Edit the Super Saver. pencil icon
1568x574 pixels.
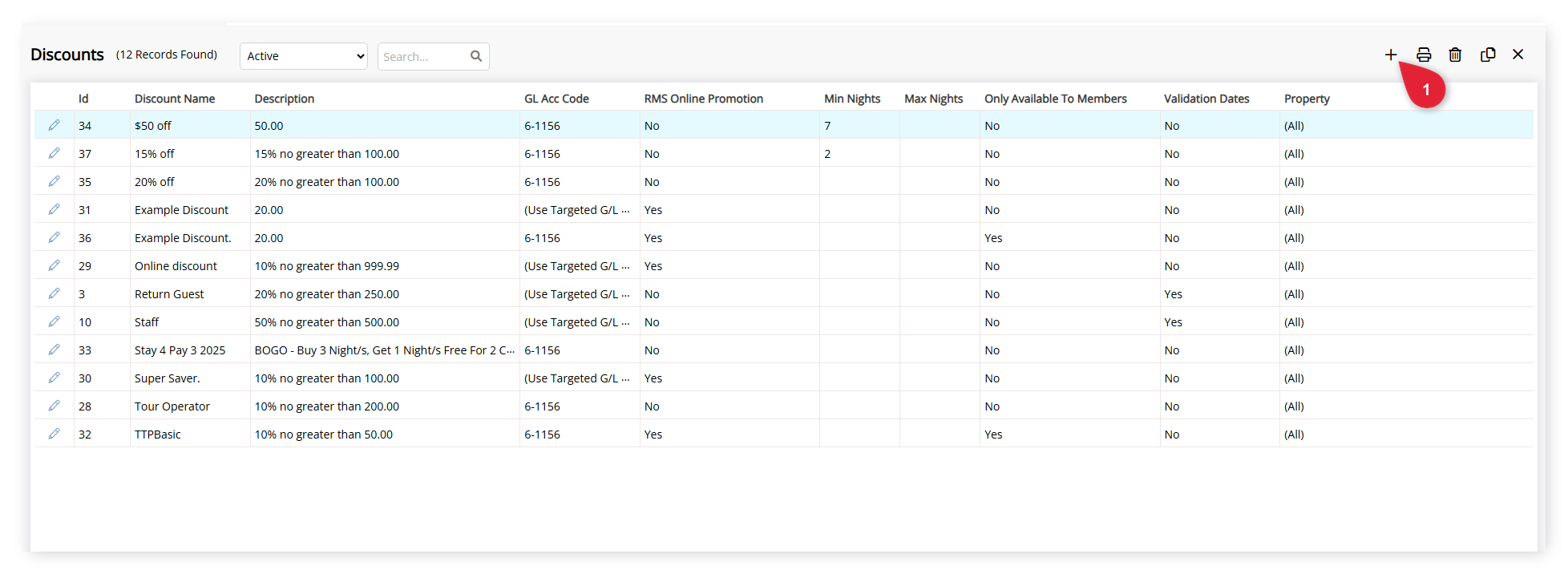(54, 378)
